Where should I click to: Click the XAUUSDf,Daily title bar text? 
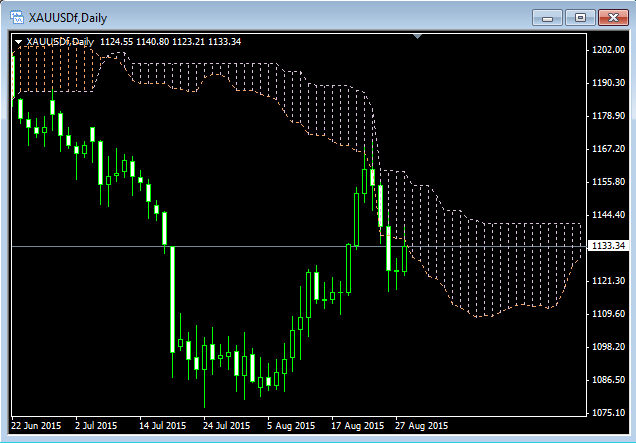(68, 18)
